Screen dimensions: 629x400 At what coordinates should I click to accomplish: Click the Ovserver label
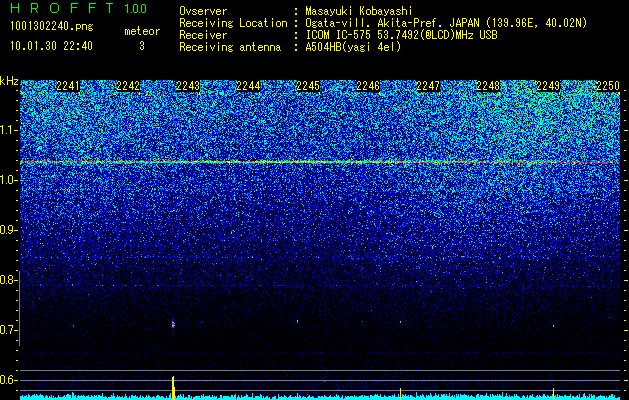[x=203, y=11]
